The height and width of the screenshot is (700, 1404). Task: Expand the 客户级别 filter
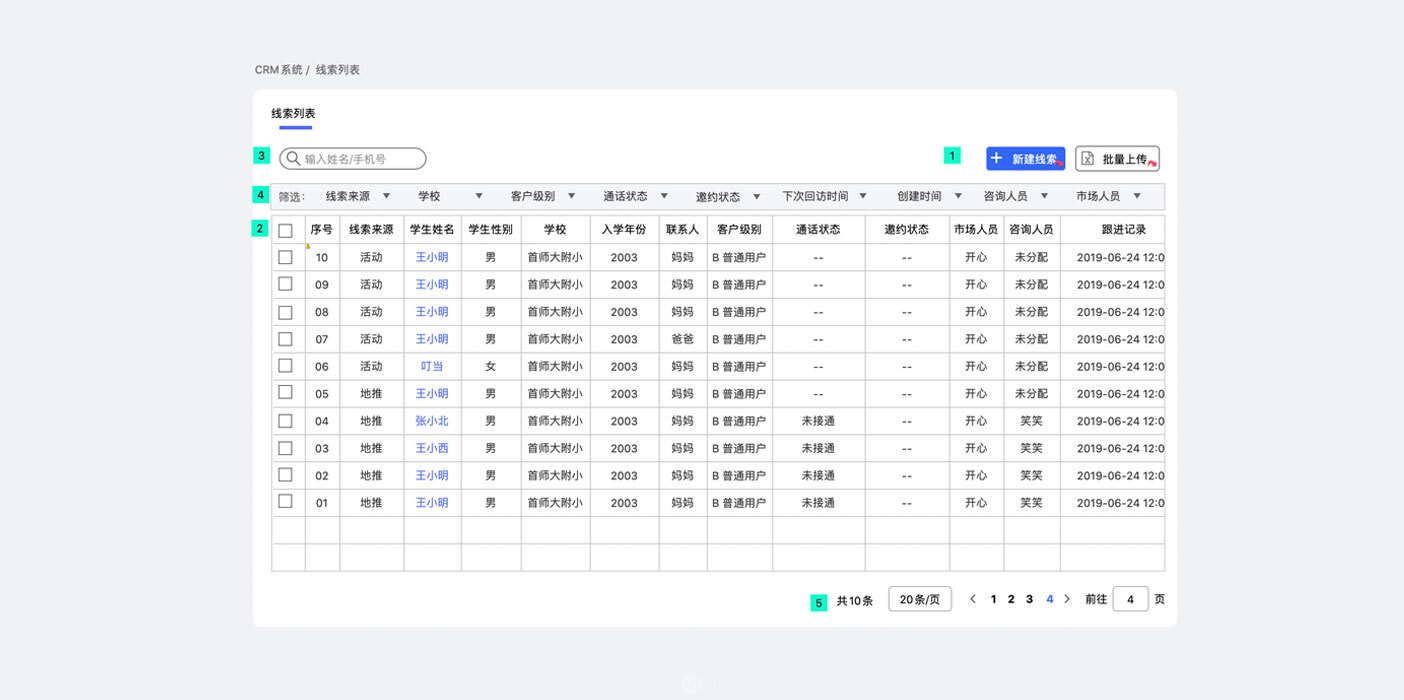coord(543,196)
